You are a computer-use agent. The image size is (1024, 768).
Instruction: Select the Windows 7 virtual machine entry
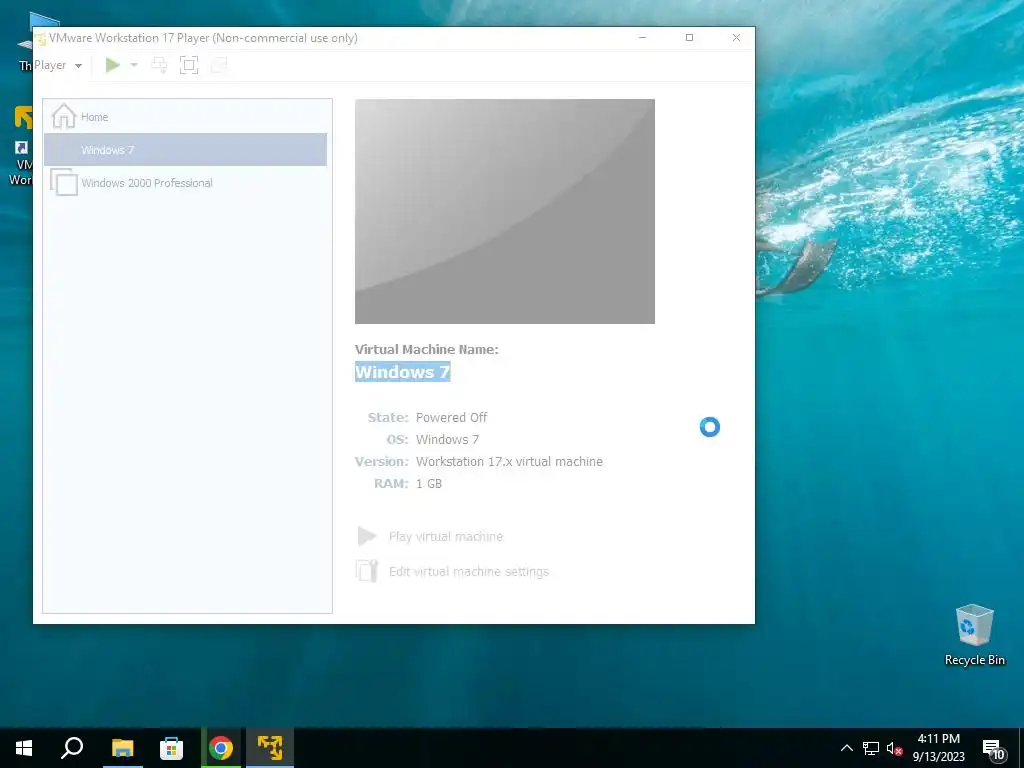[185, 150]
